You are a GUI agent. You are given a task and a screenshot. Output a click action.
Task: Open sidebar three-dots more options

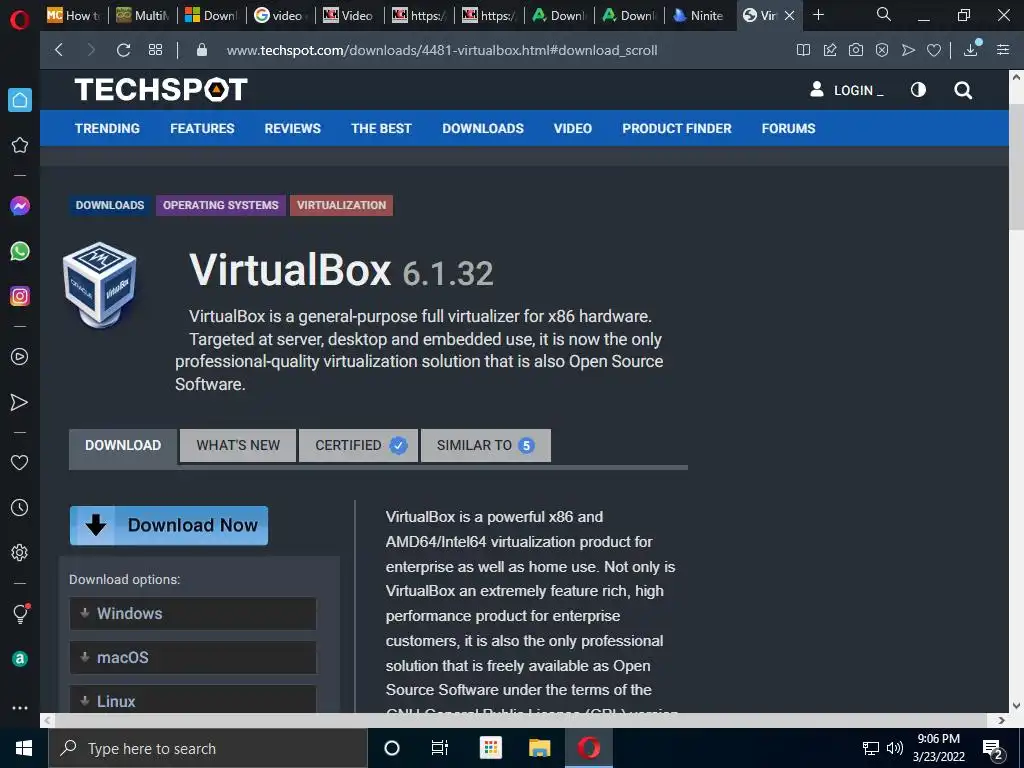click(x=20, y=708)
